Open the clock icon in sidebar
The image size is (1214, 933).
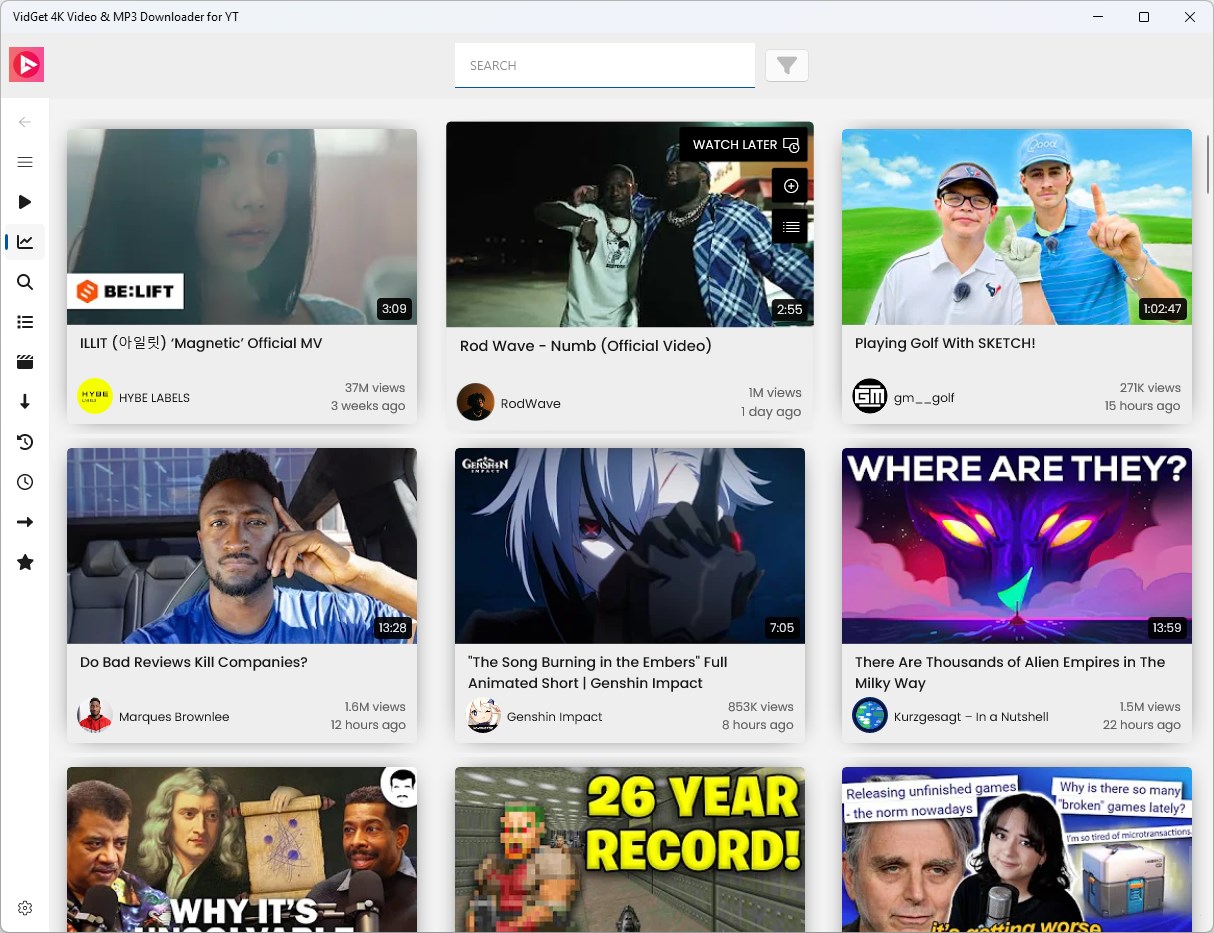[25, 482]
